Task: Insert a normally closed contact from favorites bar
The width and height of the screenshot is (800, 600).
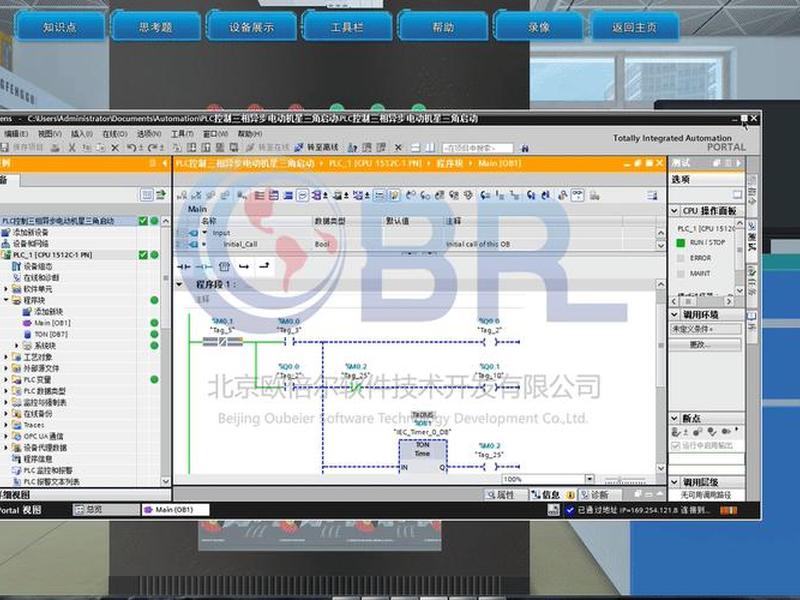Action: [204, 267]
